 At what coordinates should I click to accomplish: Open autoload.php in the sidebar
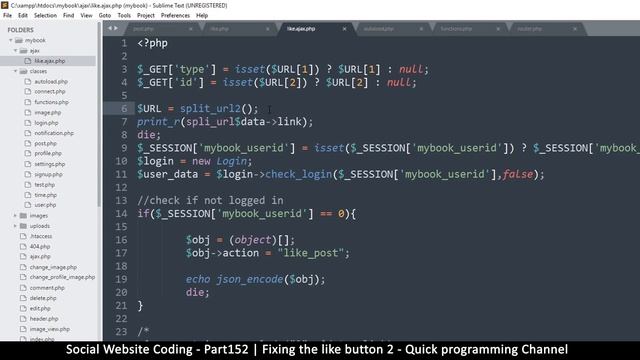tap(51, 82)
